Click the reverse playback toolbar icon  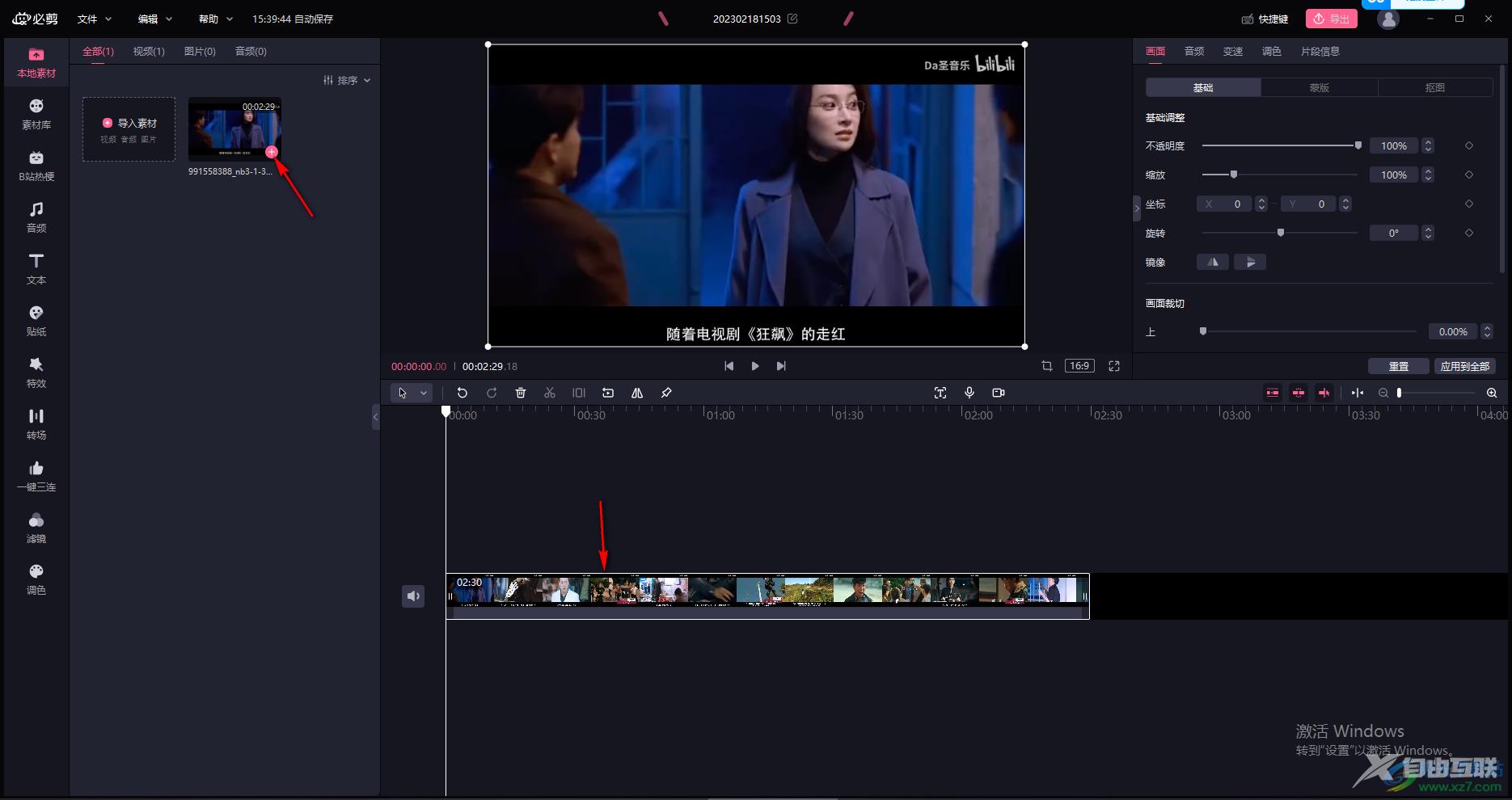point(608,393)
